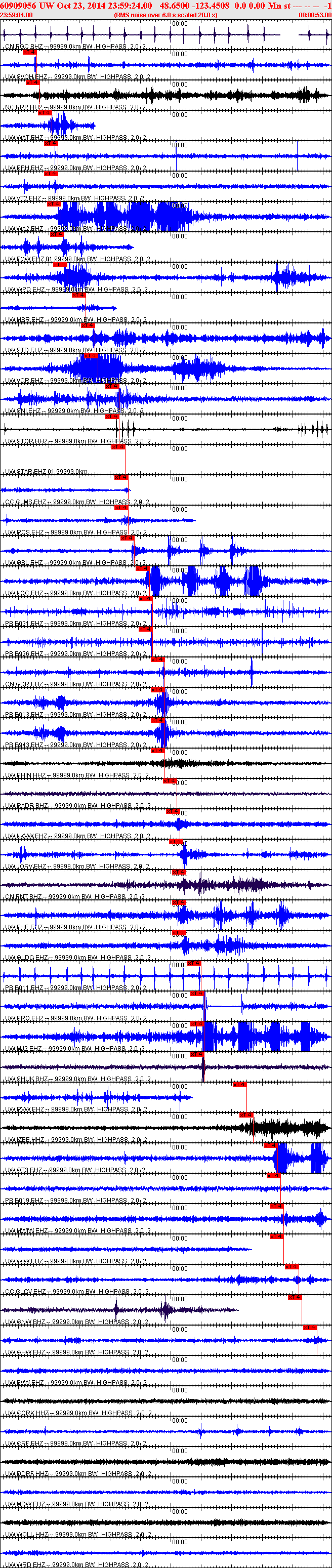Select the UW.DDRF.HHZ station label

78,1475
